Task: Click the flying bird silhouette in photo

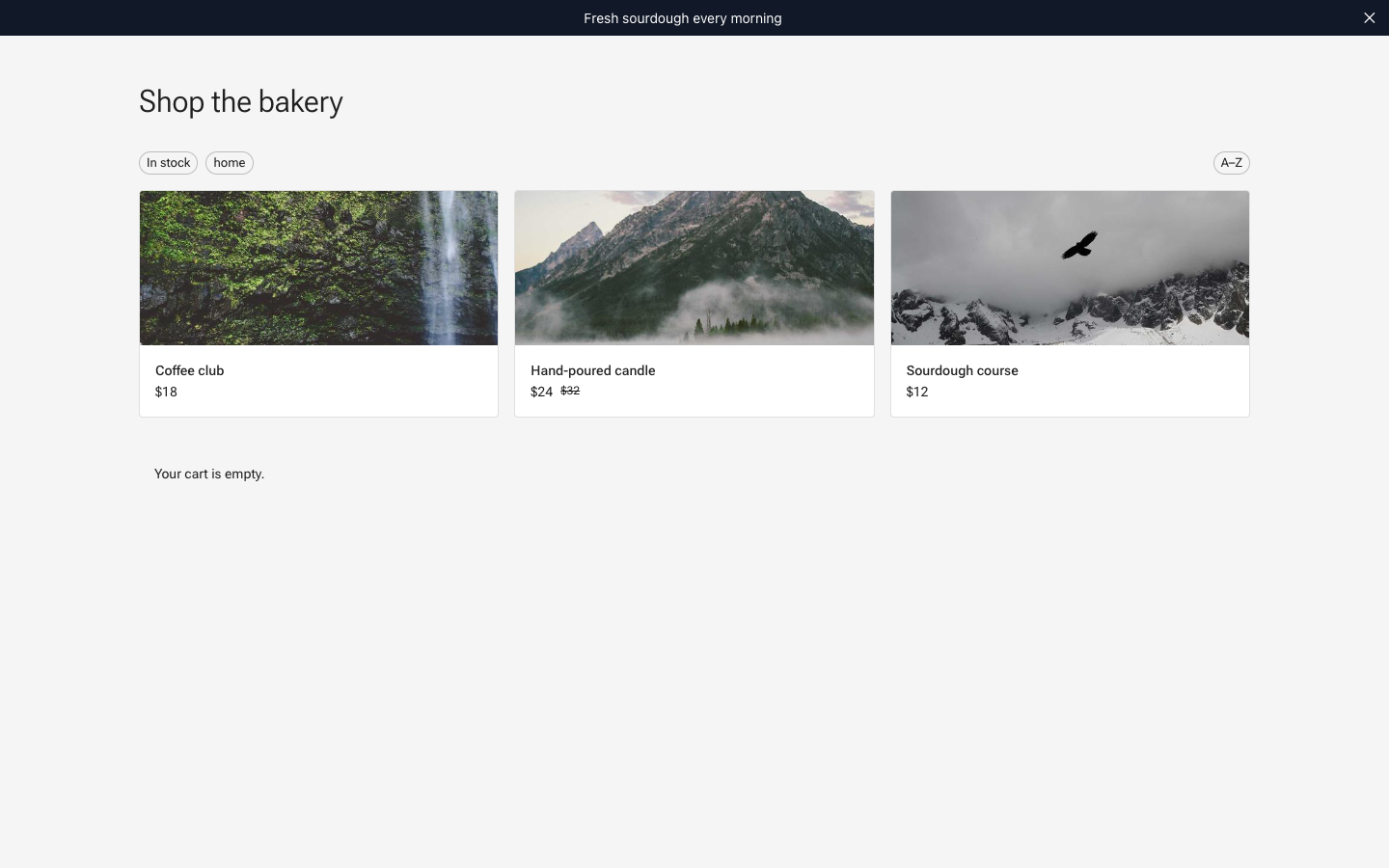Action: (x=1079, y=245)
